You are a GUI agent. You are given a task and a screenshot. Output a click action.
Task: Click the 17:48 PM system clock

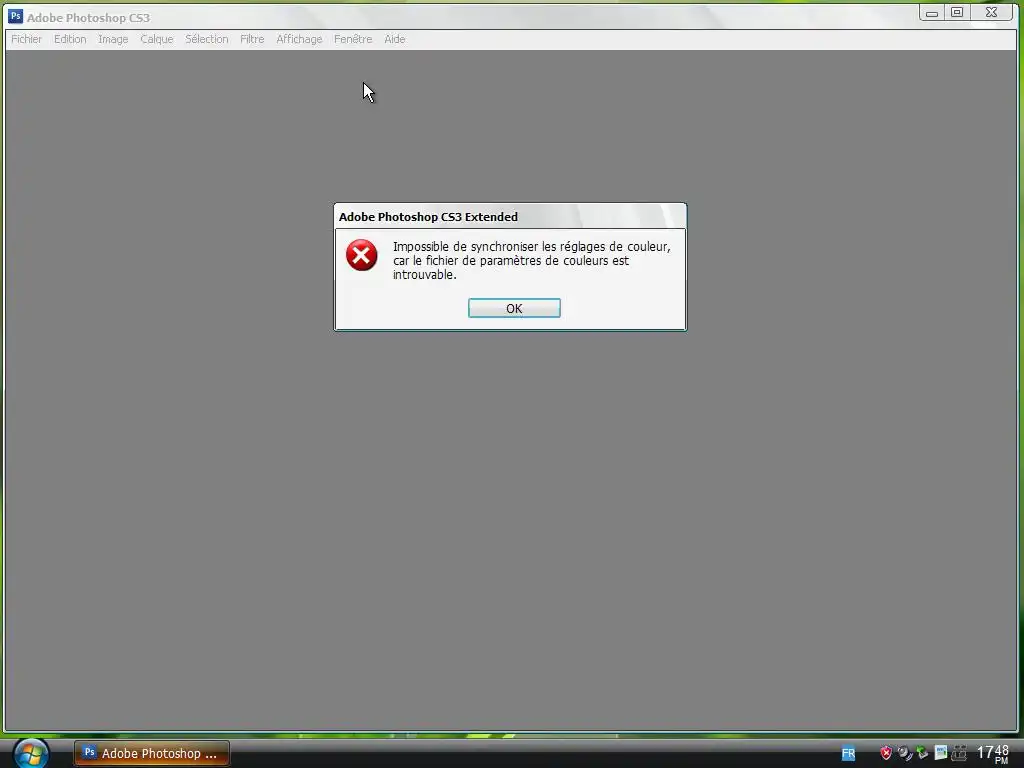click(993, 754)
